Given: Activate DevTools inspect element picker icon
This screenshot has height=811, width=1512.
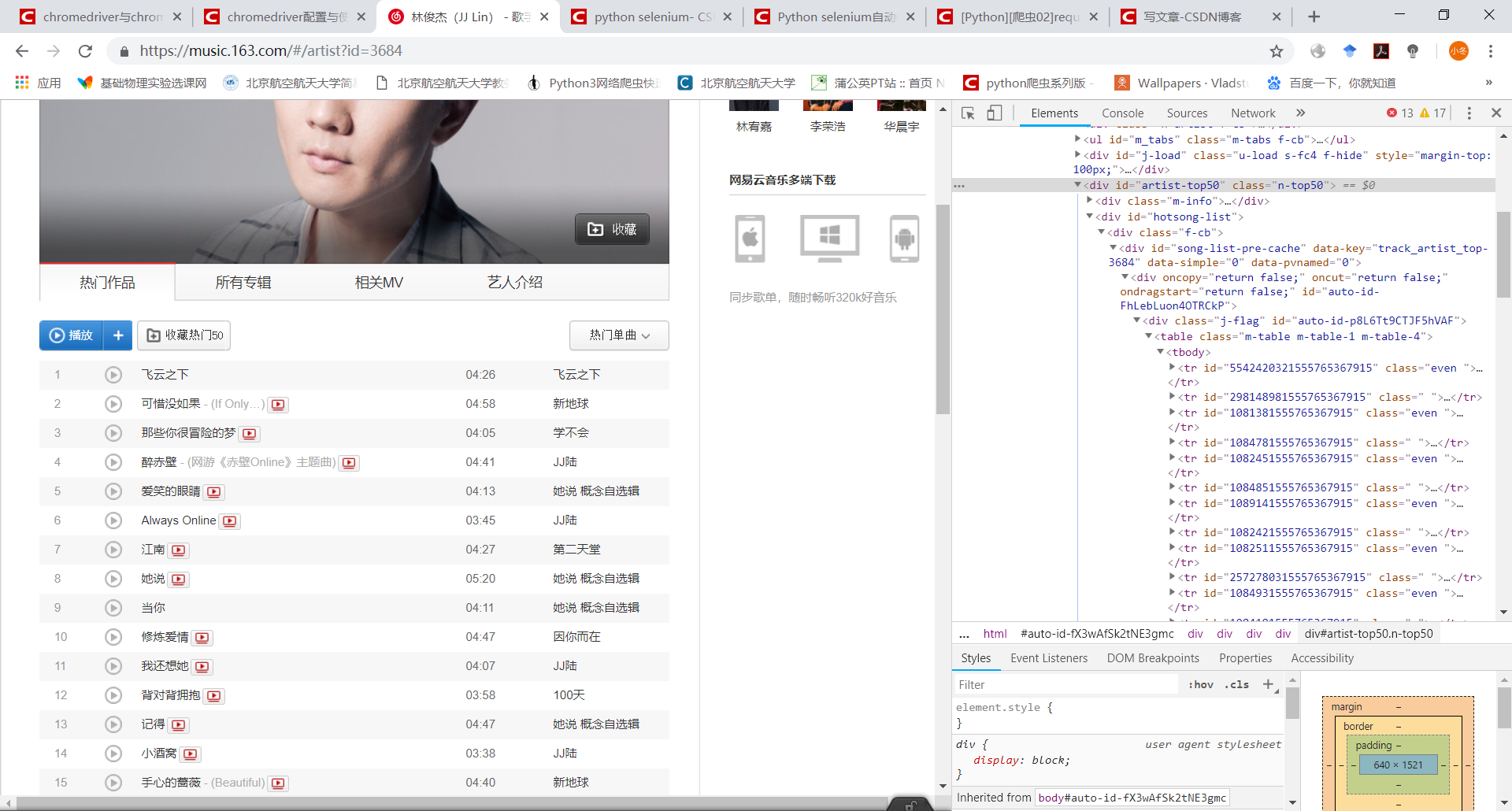Looking at the screenshot, I should pos(969,113).
